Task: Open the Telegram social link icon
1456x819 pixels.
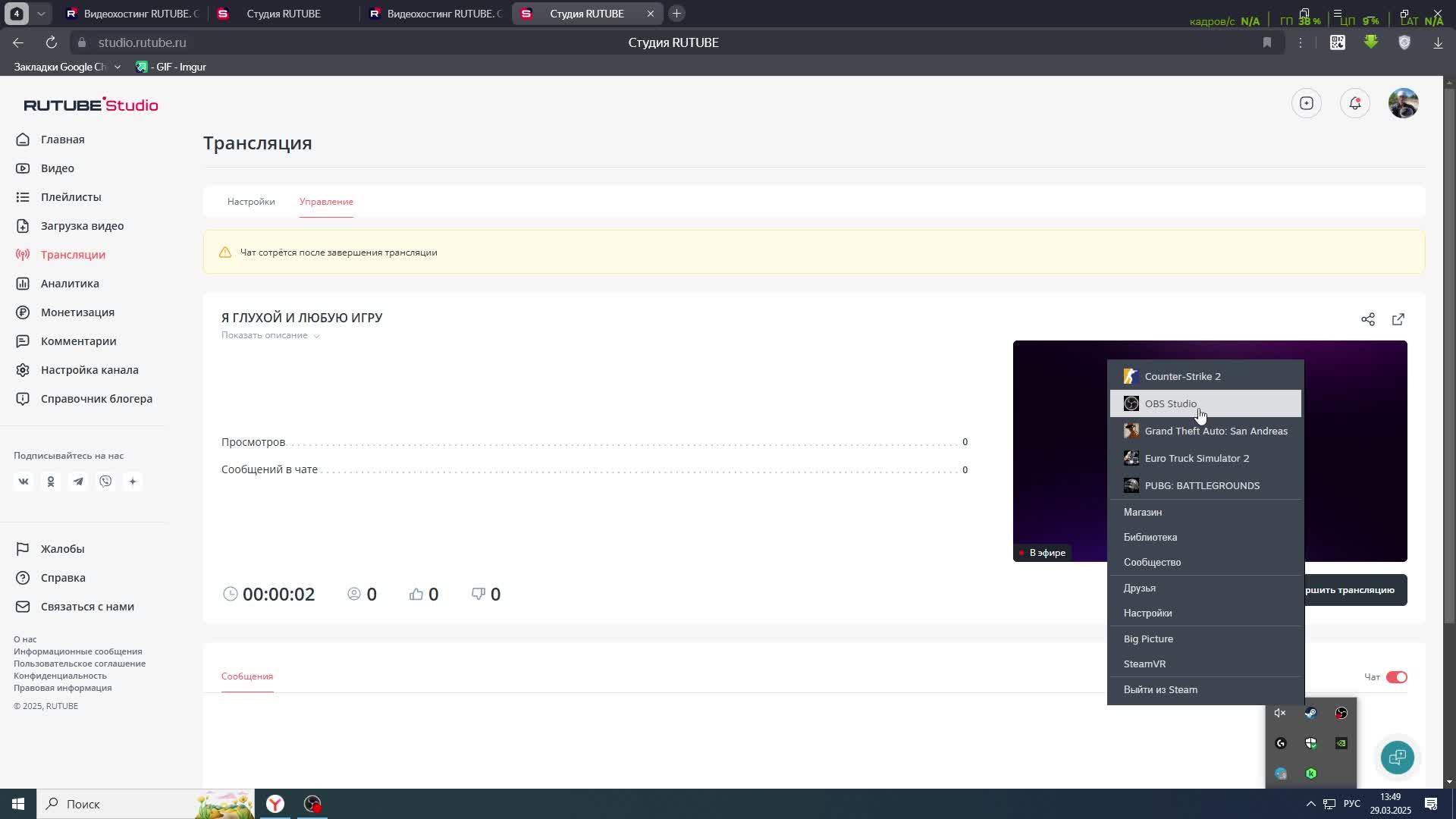Action: pyautogui.click(x=78, y=482)
